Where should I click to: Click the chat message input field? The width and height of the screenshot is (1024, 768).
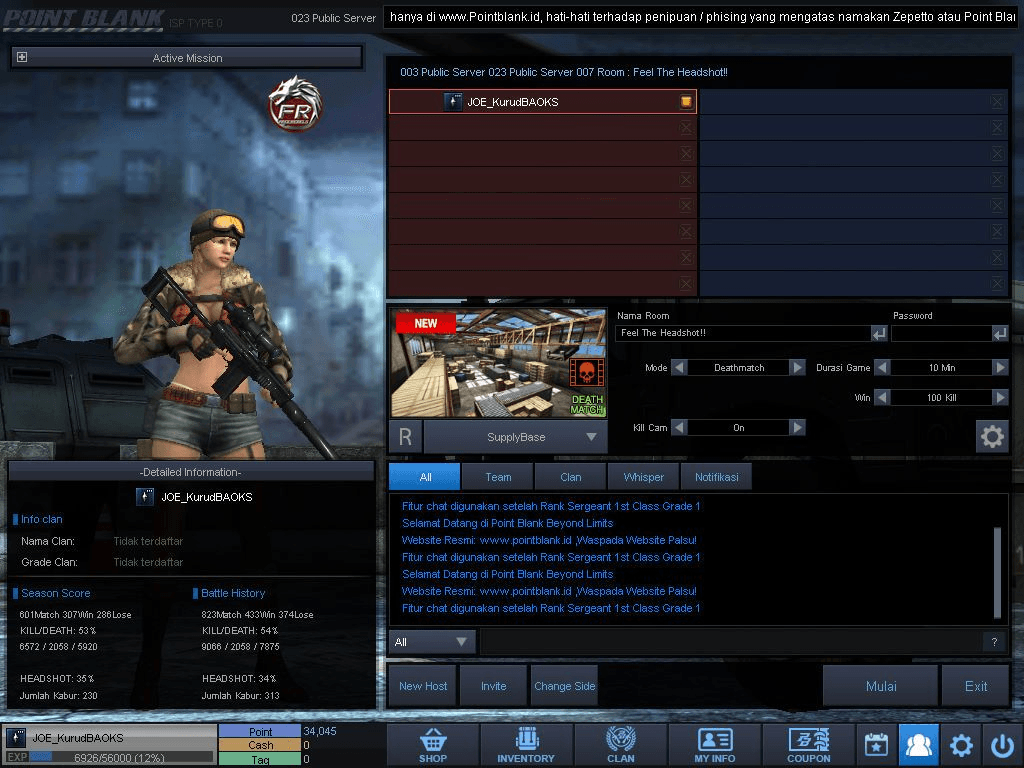[x=731, y=642]
